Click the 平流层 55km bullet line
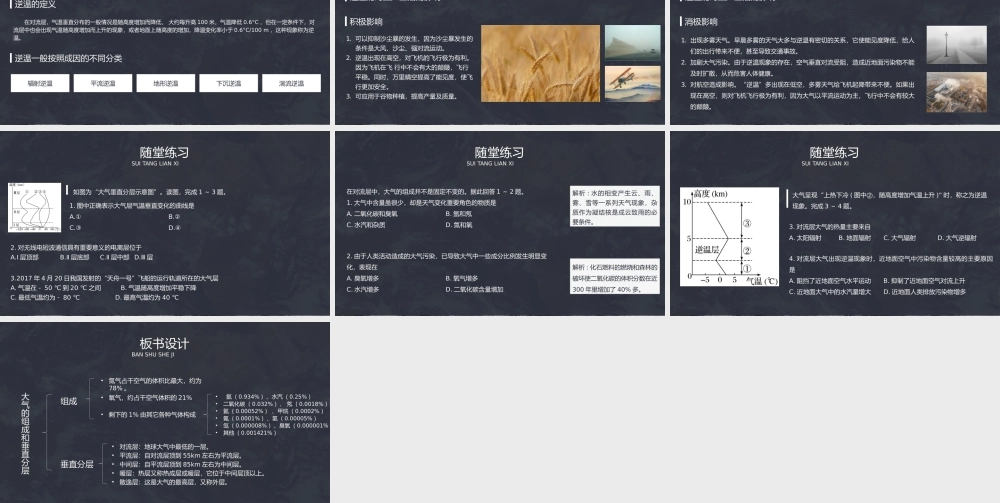 click(x=180, y=456)
